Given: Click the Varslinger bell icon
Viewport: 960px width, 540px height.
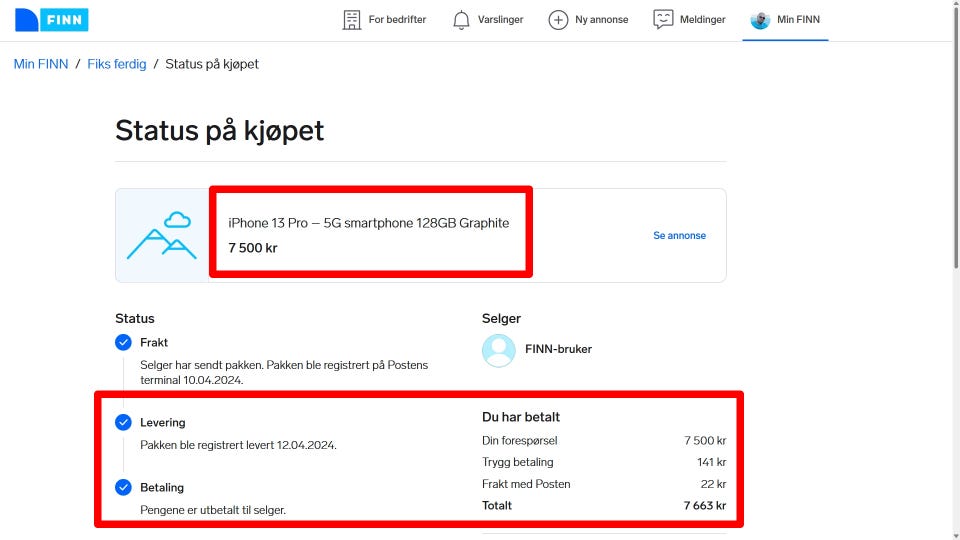Looking at the screenshot, I should click(461, 20).
